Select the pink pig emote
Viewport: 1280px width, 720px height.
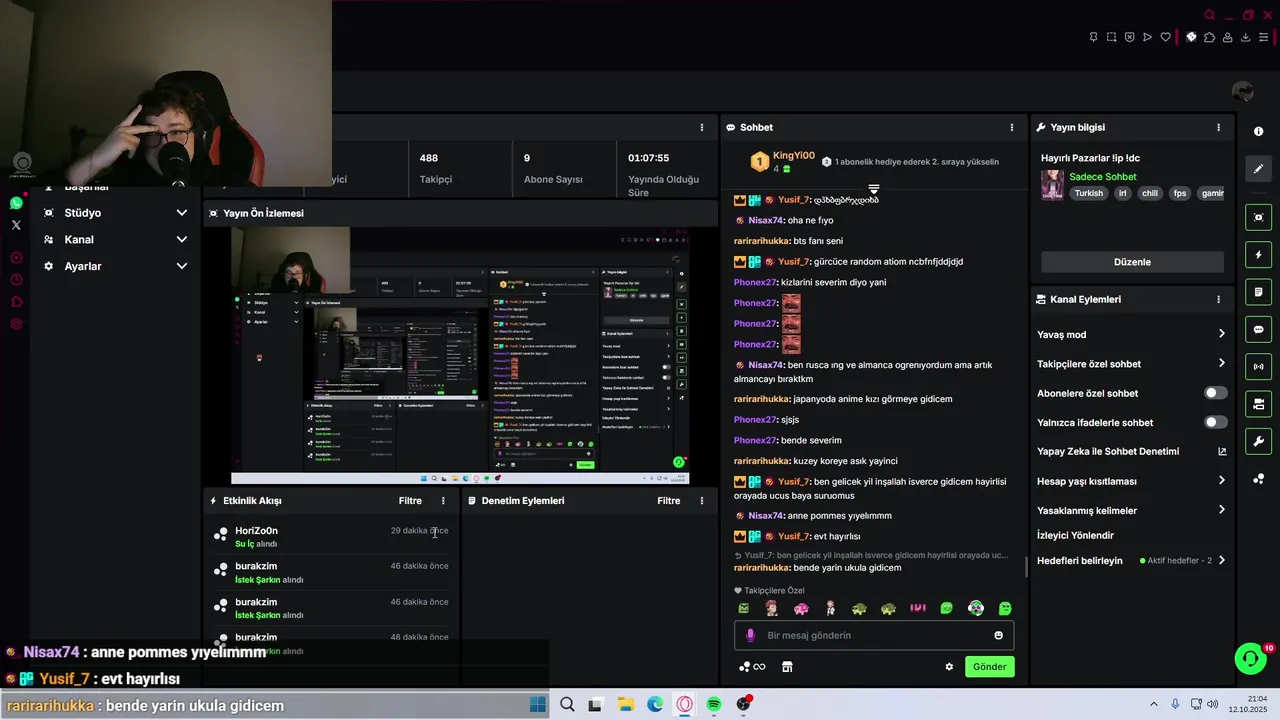801,608
